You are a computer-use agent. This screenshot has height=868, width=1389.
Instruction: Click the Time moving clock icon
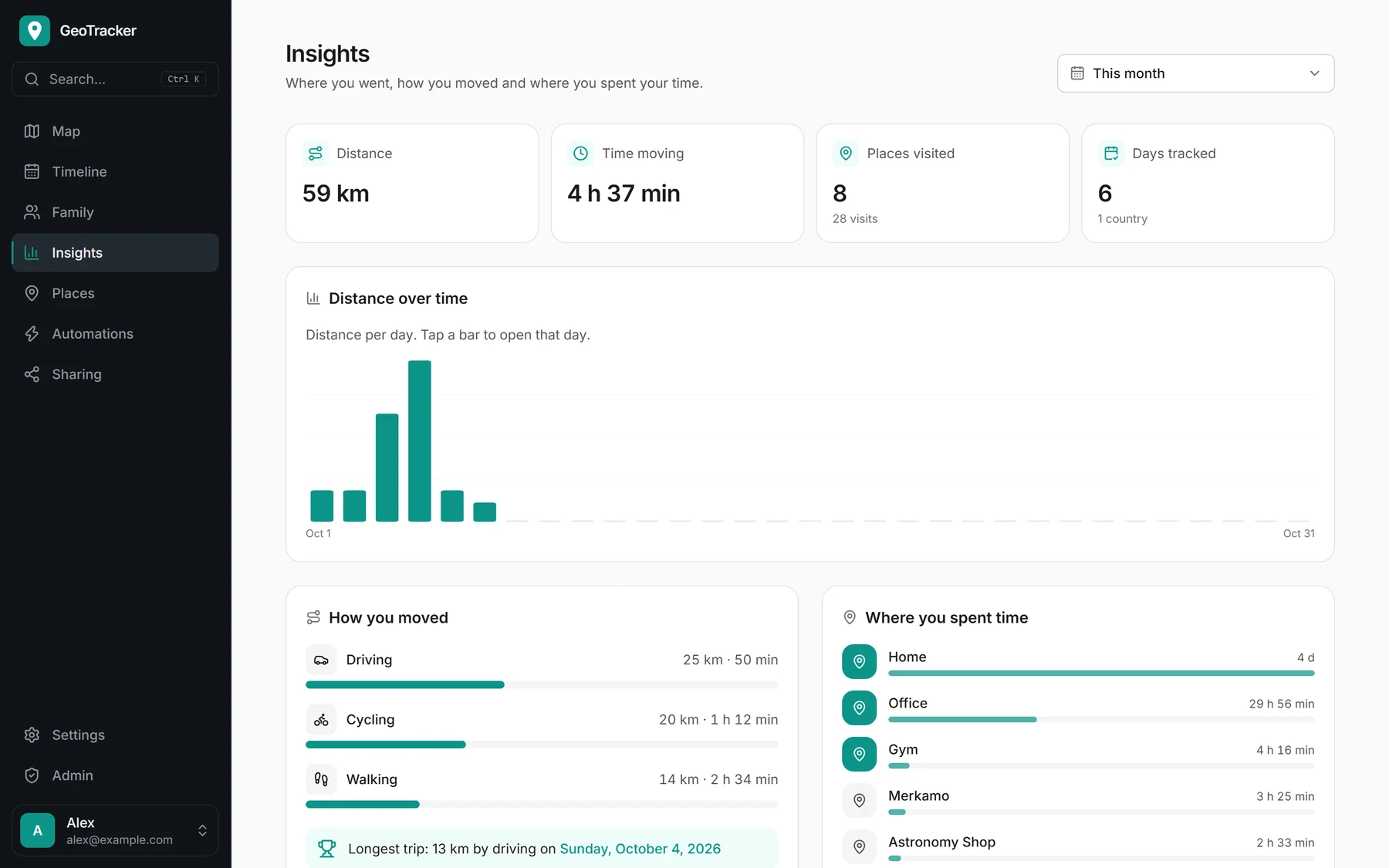[580, 154]
